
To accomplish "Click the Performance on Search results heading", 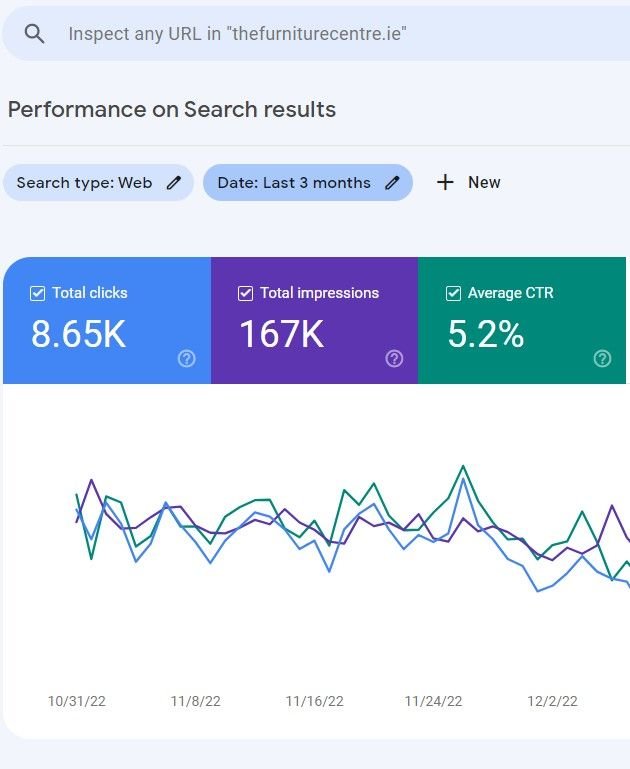I will pos(172,110).
